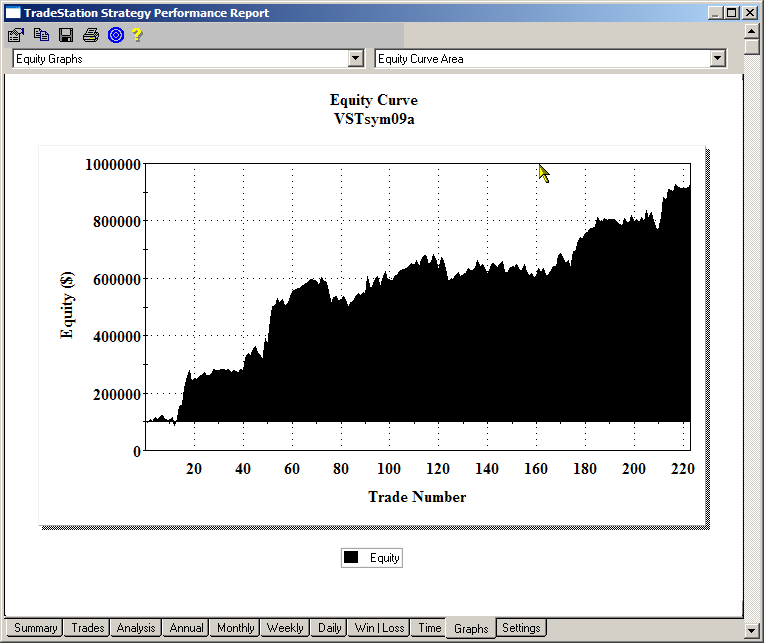Viewport: 764px width, 643px height.
Task: Maximize the Performance Report window
Action: (x=732, y=13)
